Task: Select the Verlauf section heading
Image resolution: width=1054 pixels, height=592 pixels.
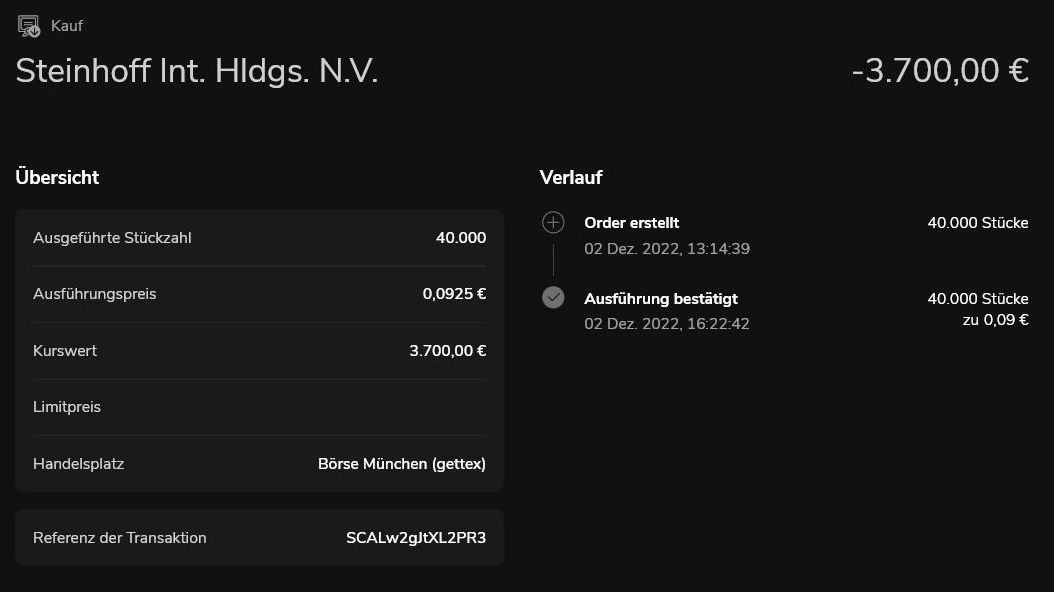Action: 571,178
